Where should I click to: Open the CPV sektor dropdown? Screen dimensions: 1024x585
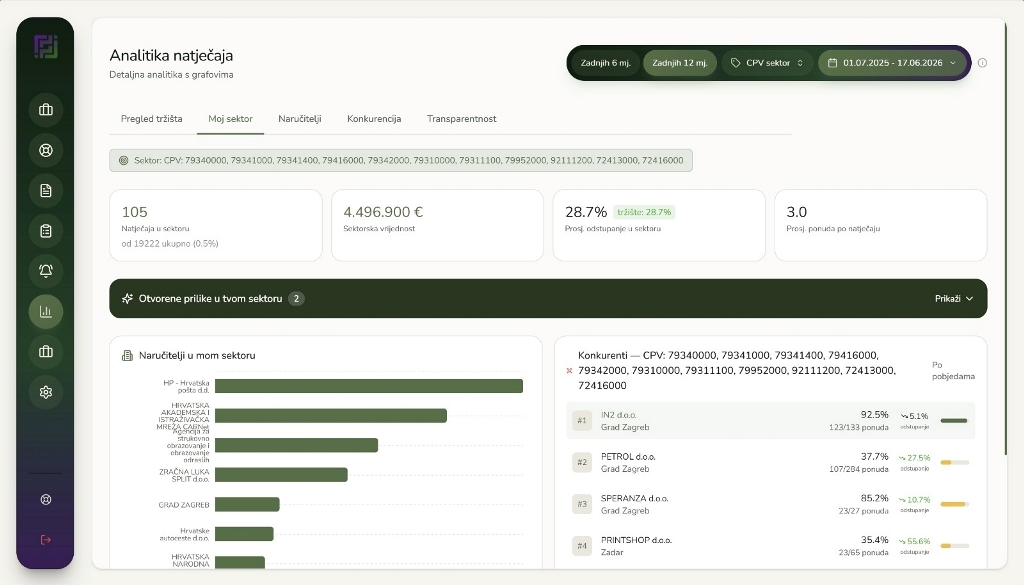point(767,63)
